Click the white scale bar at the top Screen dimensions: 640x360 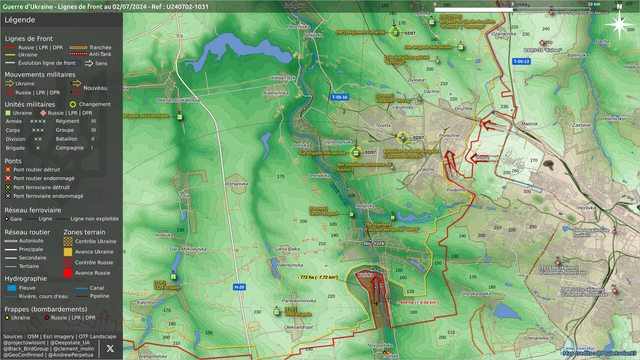pos(473,9)
